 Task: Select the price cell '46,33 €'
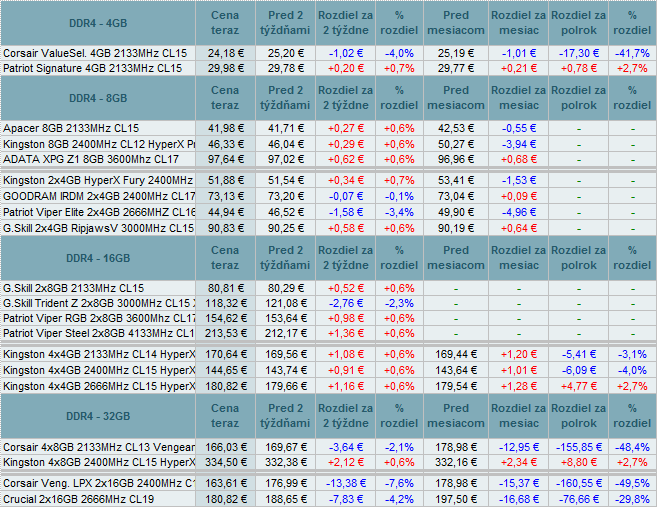226,144
